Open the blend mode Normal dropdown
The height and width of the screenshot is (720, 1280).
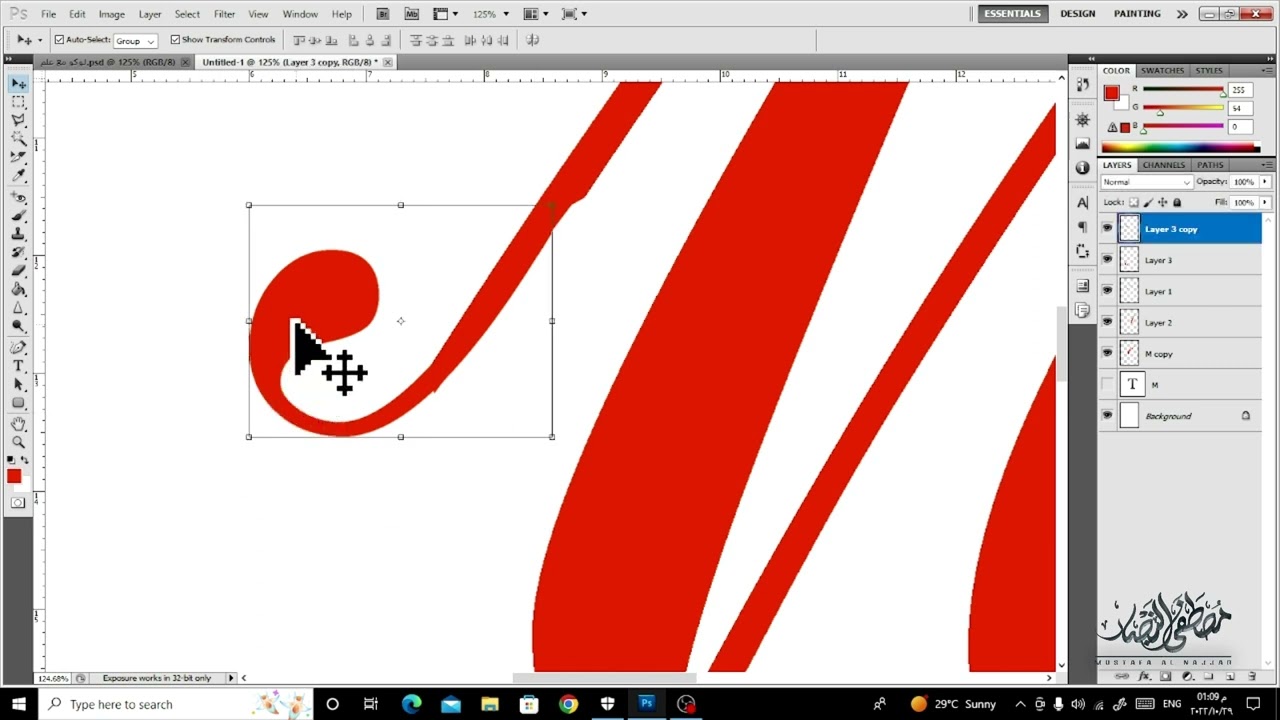click(x=1147, y=182)
